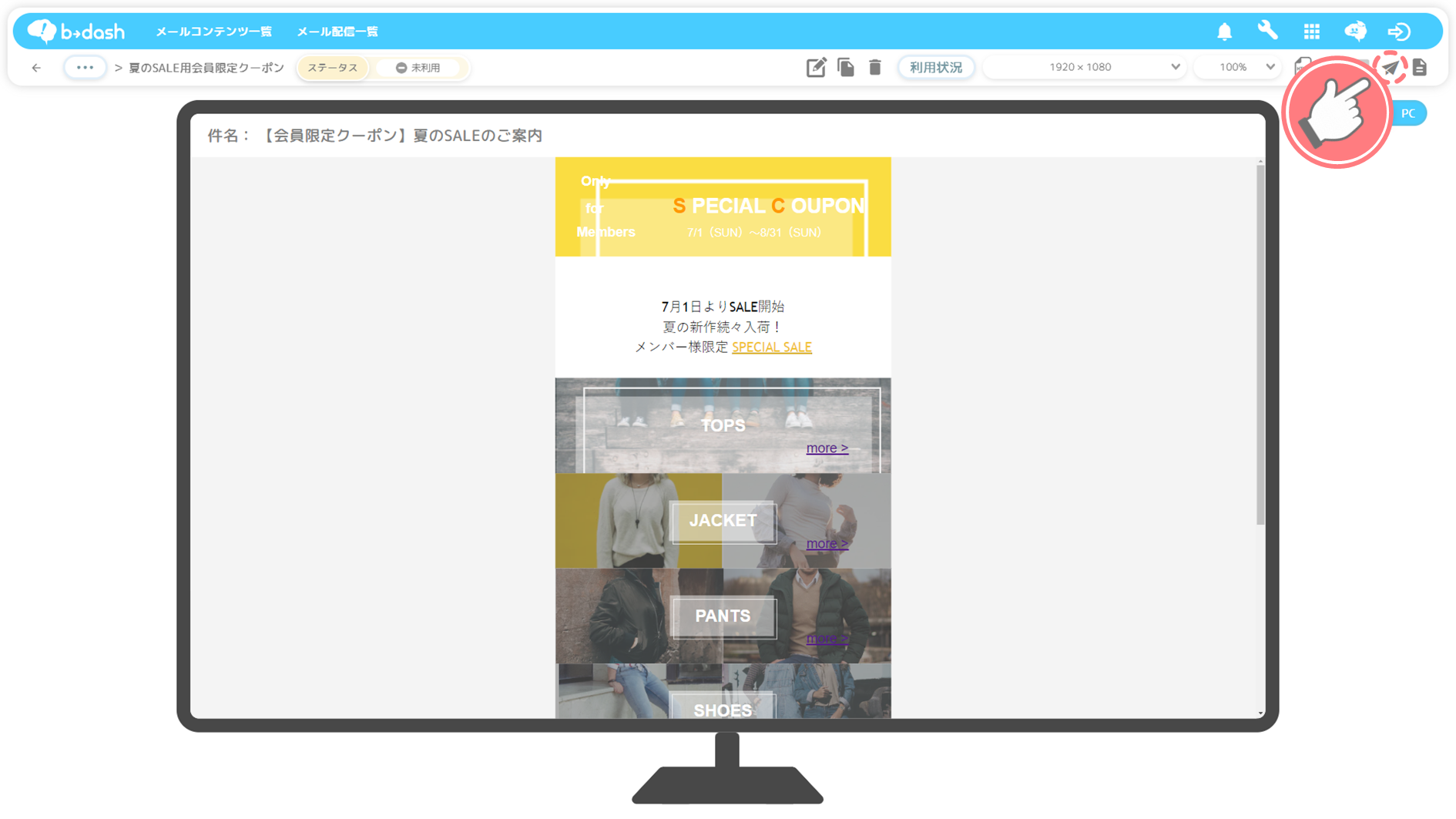Click more link under JACKET
The width and height of the screenshot is (1456, 819).
point(827,543)
